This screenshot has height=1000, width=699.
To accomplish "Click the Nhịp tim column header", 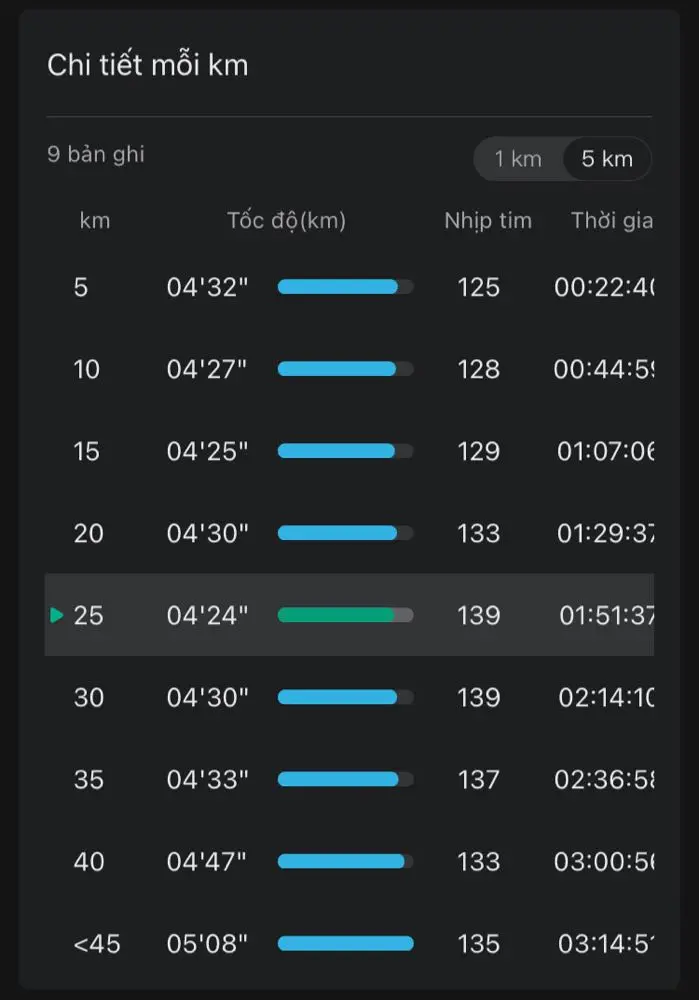I will tap(488, 221).
